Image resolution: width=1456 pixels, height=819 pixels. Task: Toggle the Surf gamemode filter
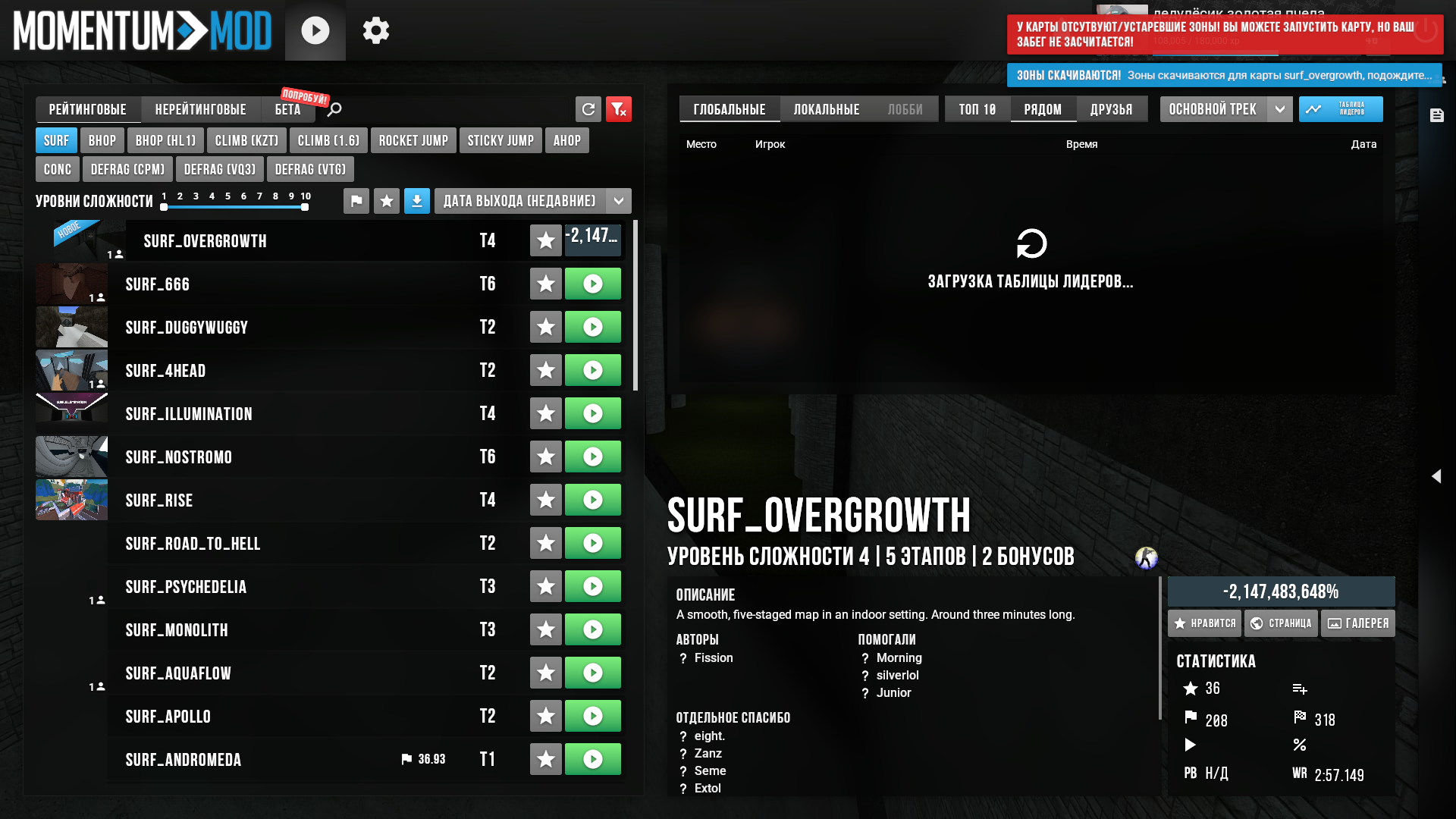[x=56, y=140]
